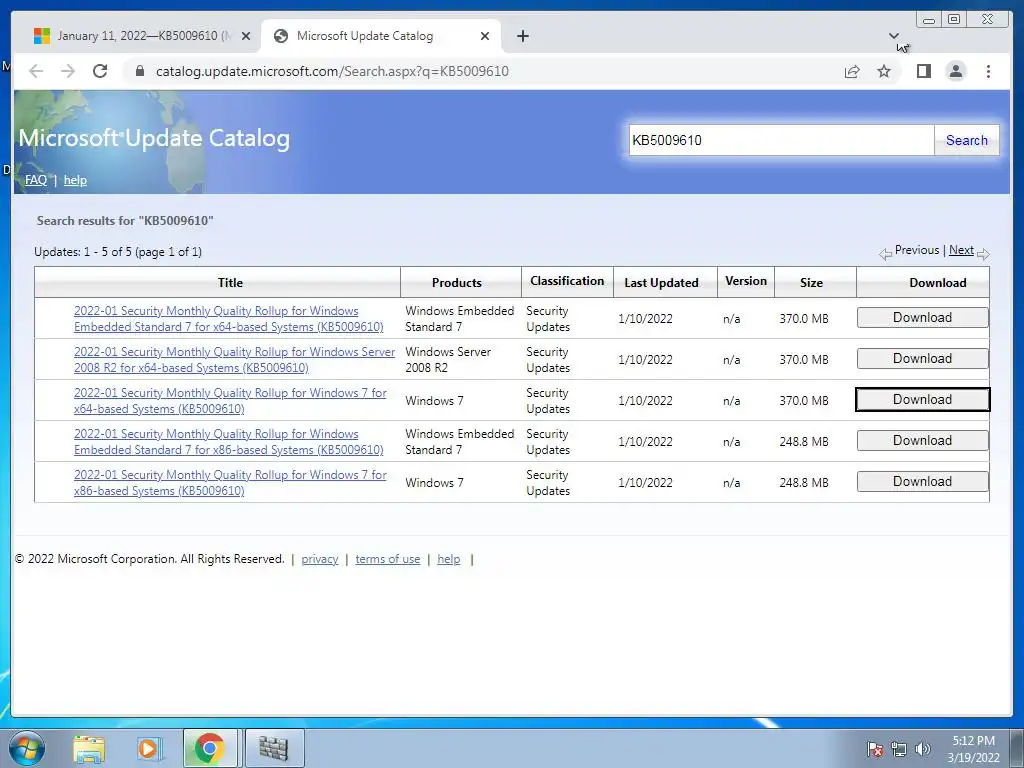Viewport: 1024px width, 768px height.
Task: Bookmark this page with the star icon
Action: tap(884, 71)
